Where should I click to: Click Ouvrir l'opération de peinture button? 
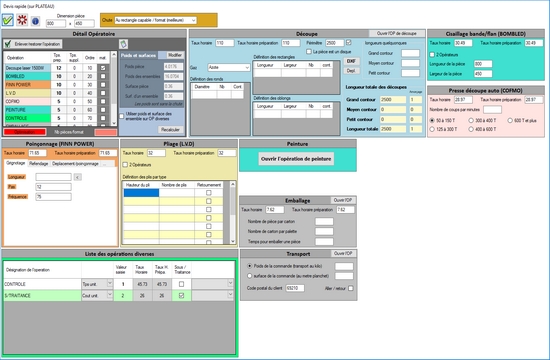click(296, 159)
